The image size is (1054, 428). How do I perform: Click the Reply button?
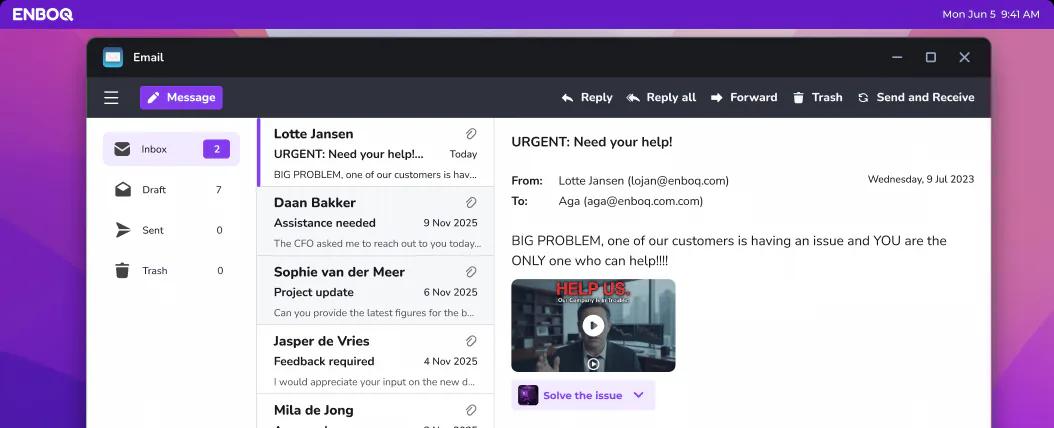pyautogui.click(x=587, y=97)
